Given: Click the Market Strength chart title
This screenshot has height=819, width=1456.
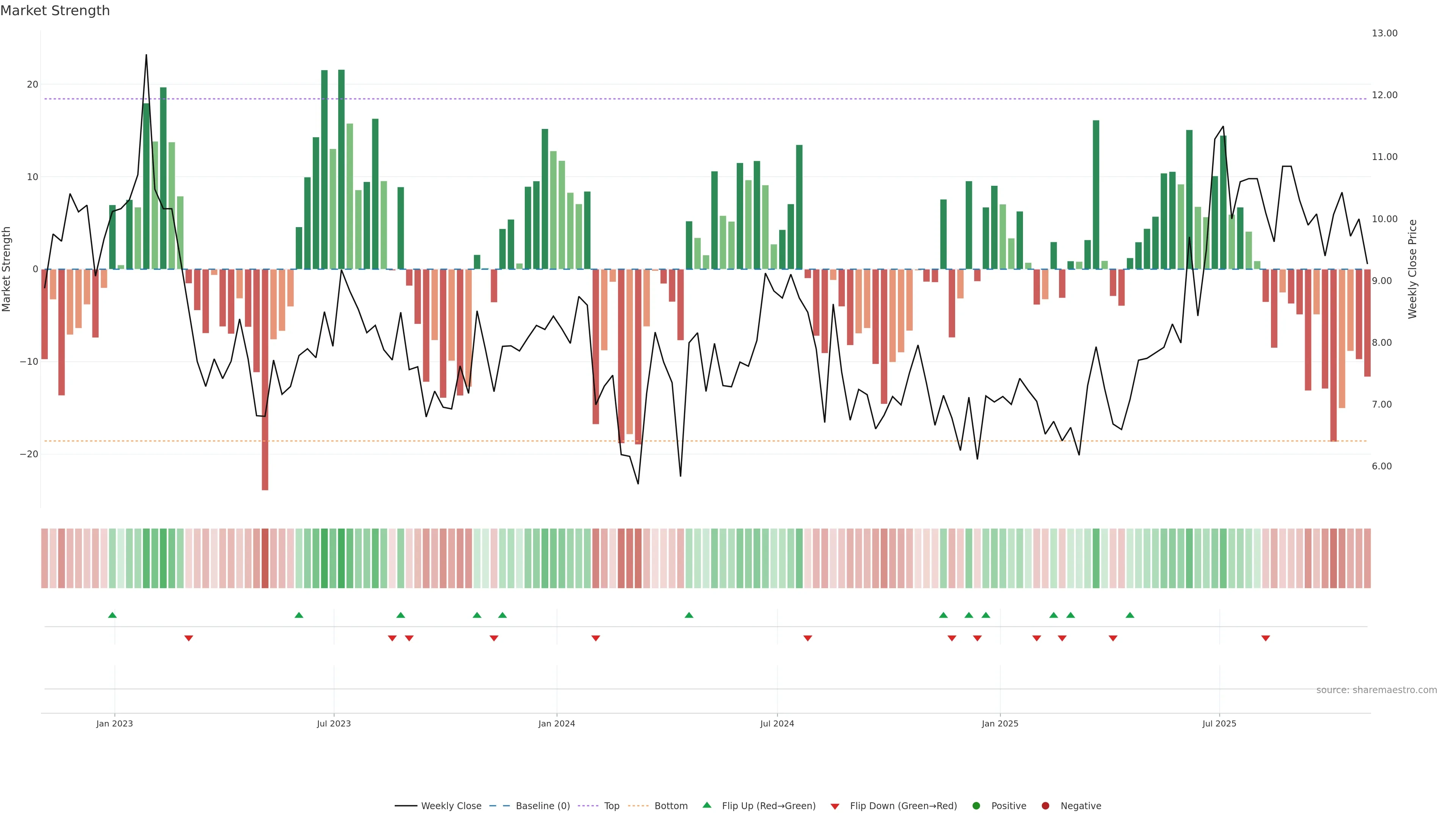Looking at the screenshot, I should 55,11.
